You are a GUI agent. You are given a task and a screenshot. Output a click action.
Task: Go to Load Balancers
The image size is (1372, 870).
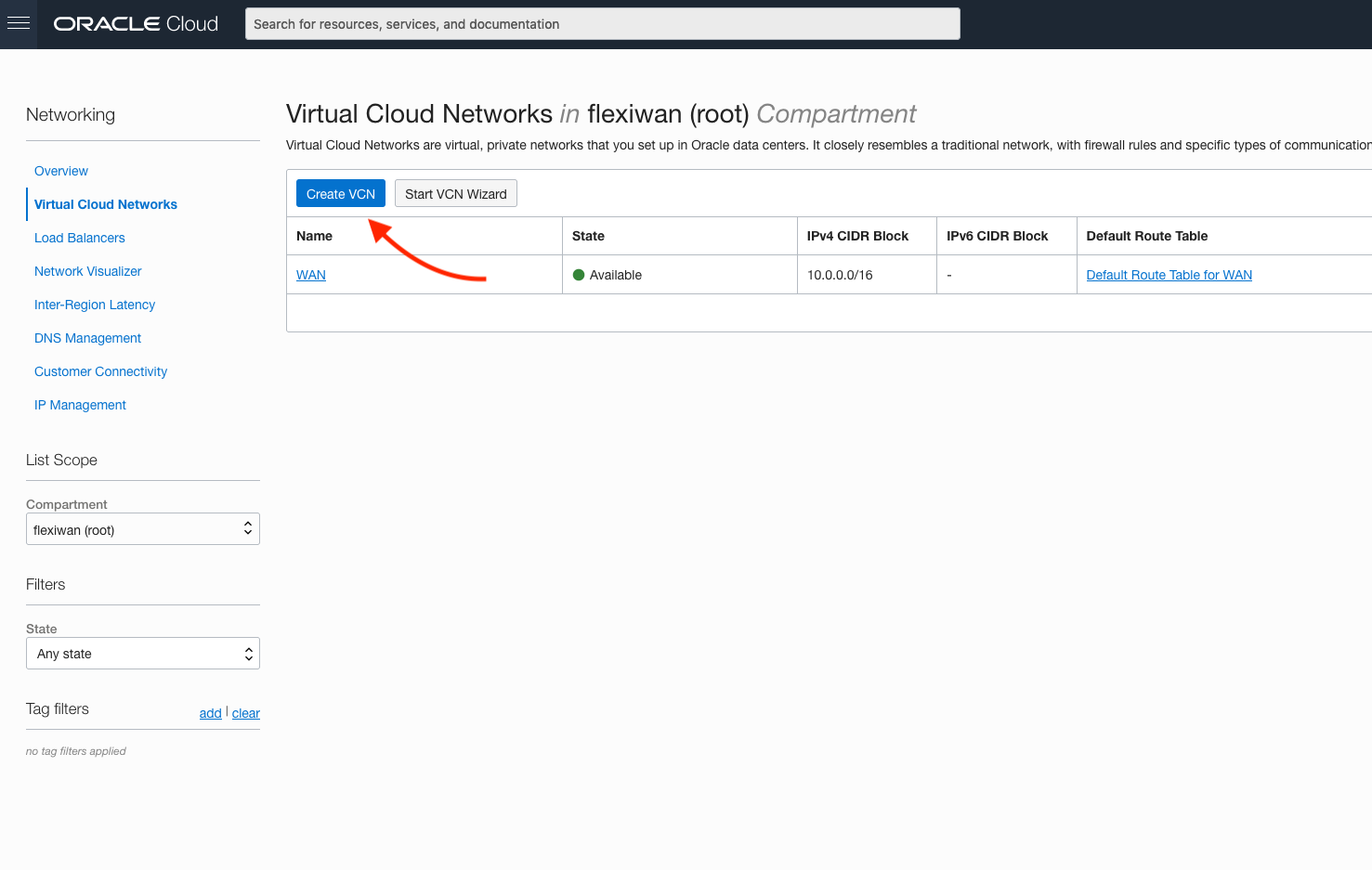click(79, 238)
